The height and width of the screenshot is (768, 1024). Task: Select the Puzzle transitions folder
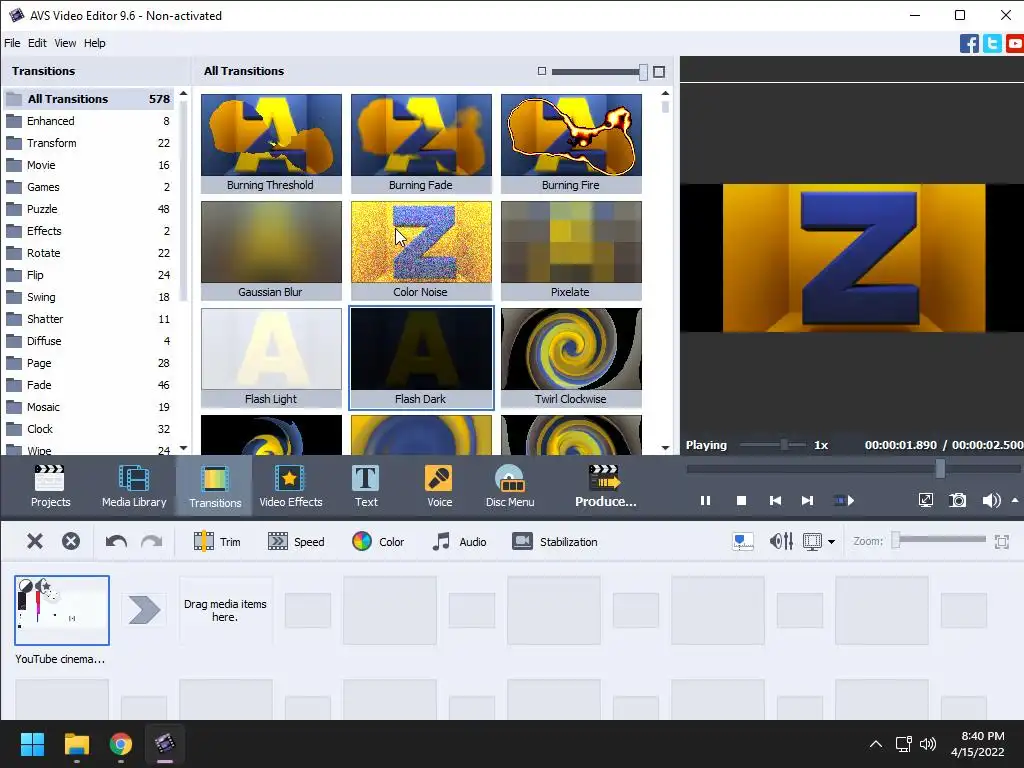(89, 209)
